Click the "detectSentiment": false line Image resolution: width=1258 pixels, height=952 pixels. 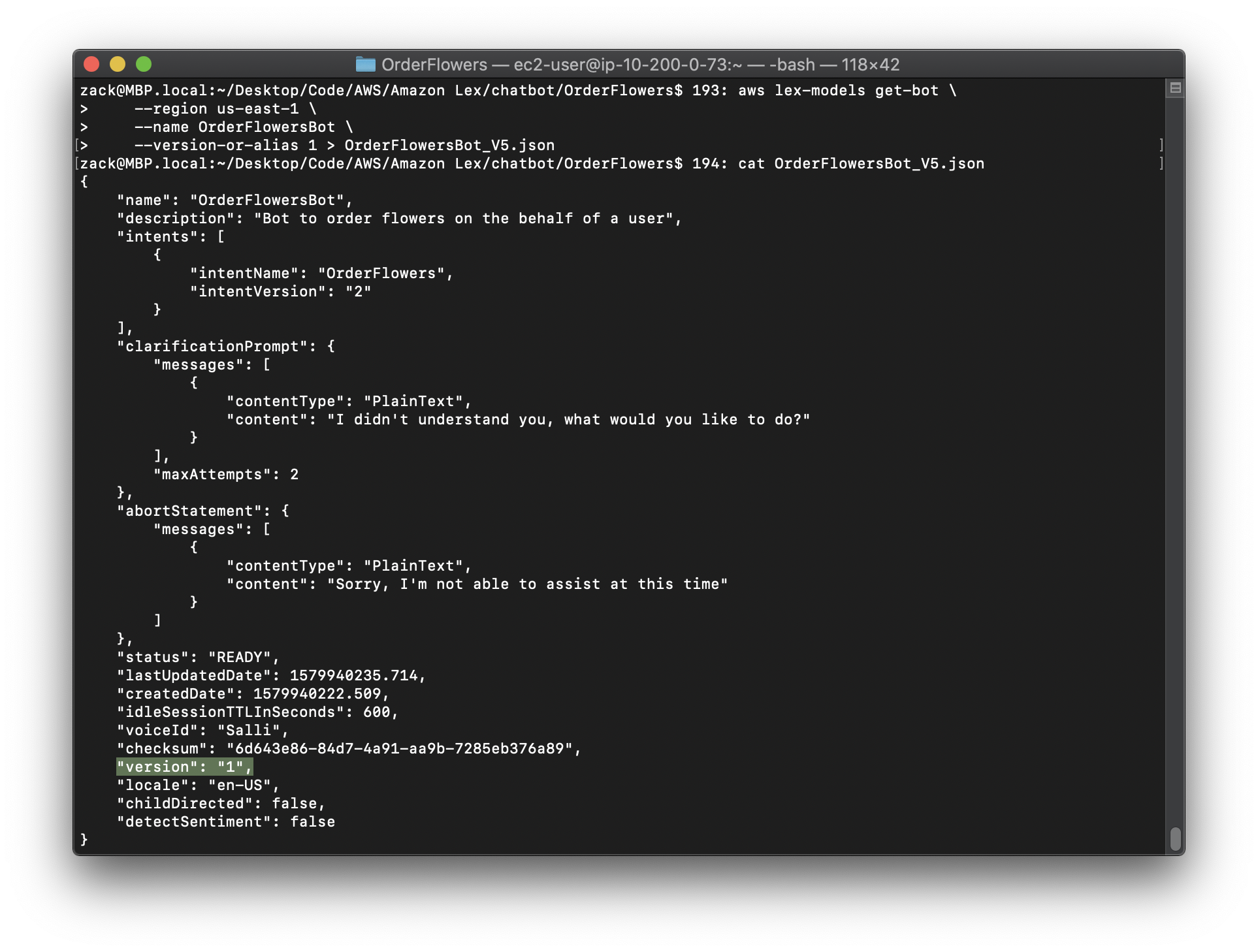click(x=225, y=821)
